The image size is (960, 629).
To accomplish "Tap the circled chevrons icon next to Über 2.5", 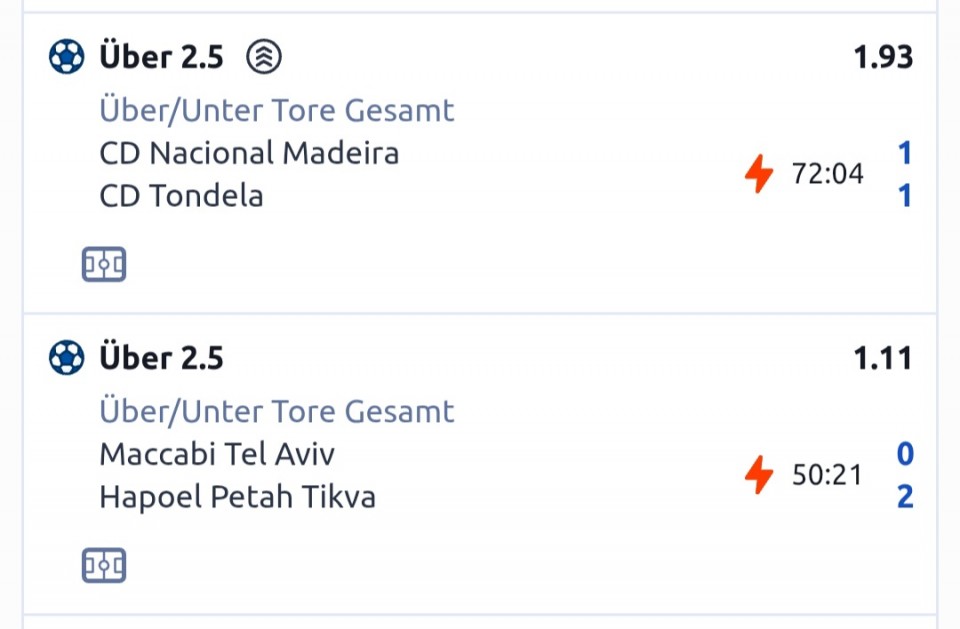I will (x=264, y=57).
